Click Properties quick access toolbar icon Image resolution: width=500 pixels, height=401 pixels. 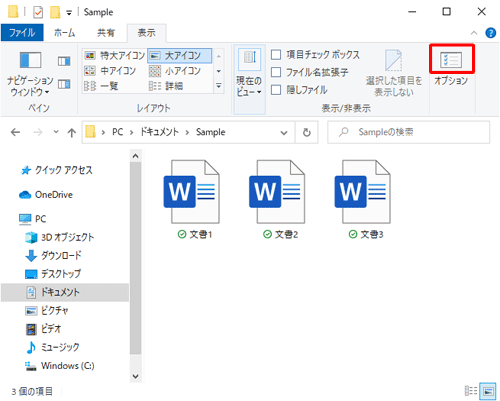pyautogui.click(x=38, y=12)
